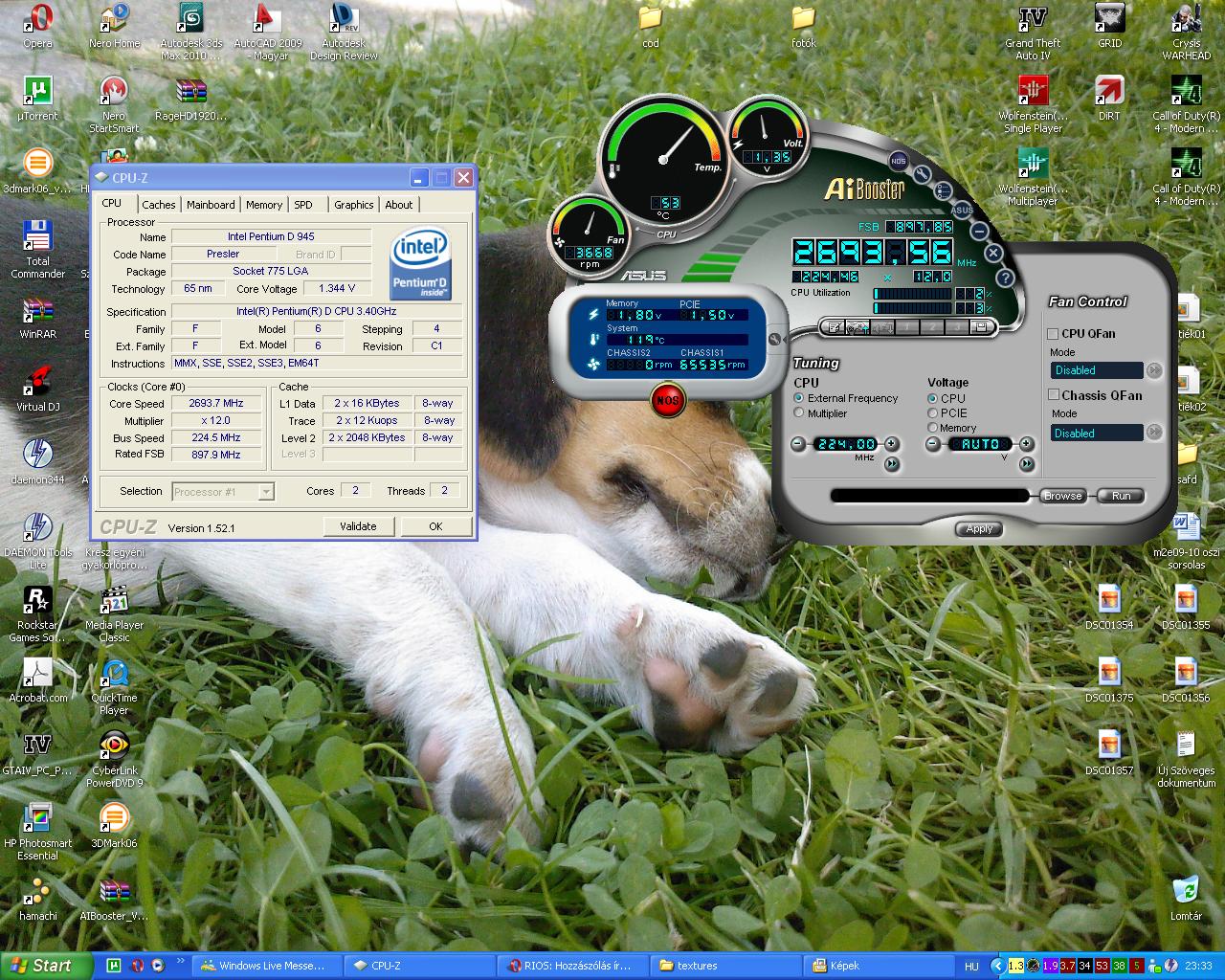Select the GRID desktop shortcut

1109,26
